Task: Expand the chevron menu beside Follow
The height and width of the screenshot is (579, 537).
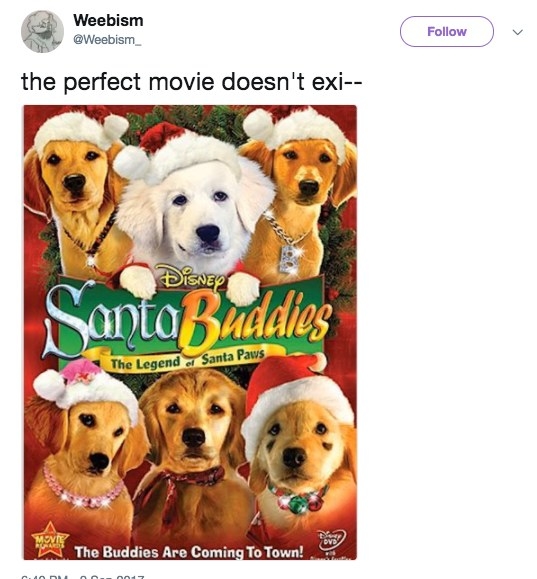Action: [518, 32]
